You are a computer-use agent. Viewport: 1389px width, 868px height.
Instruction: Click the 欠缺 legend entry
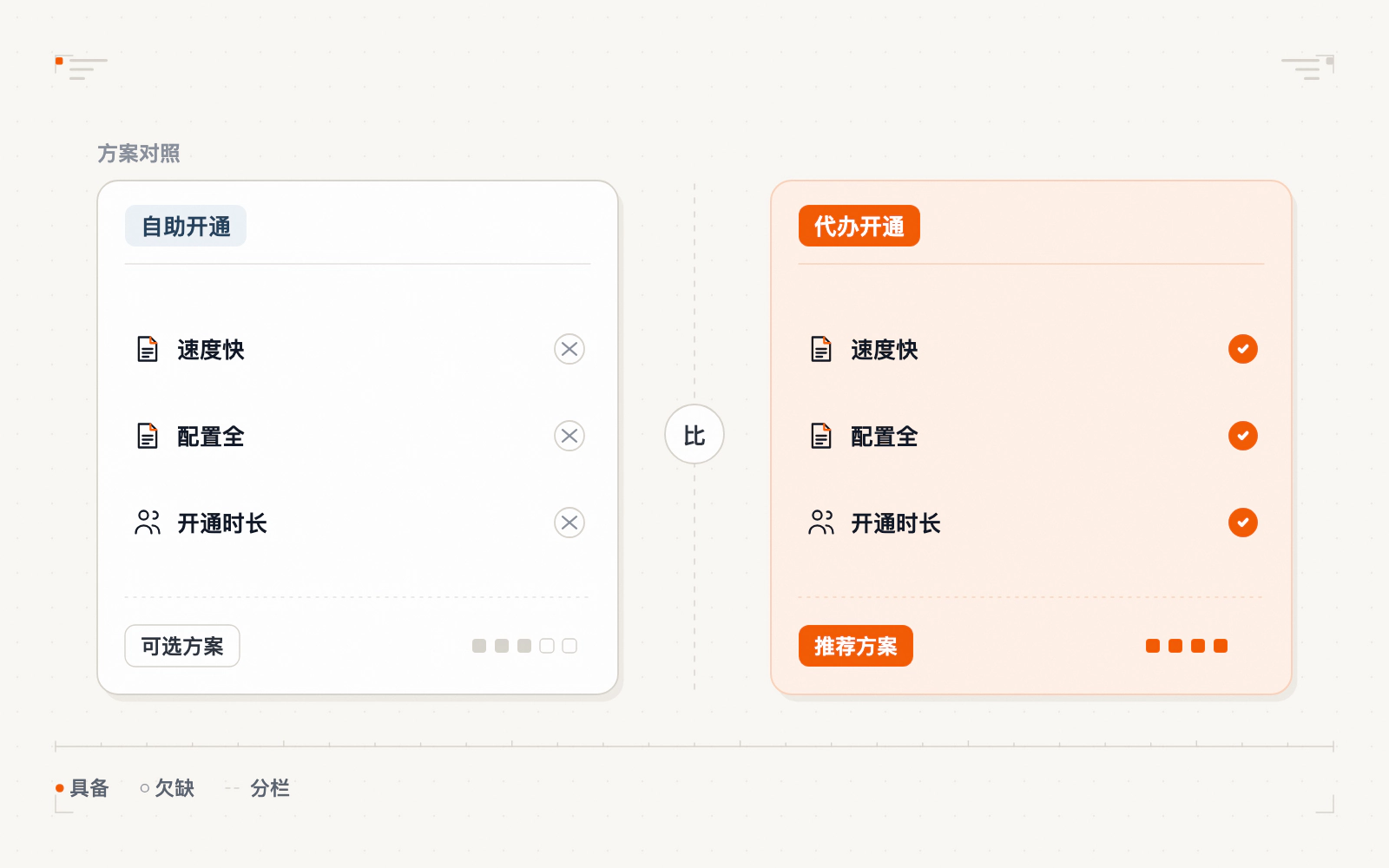point(168,788)
